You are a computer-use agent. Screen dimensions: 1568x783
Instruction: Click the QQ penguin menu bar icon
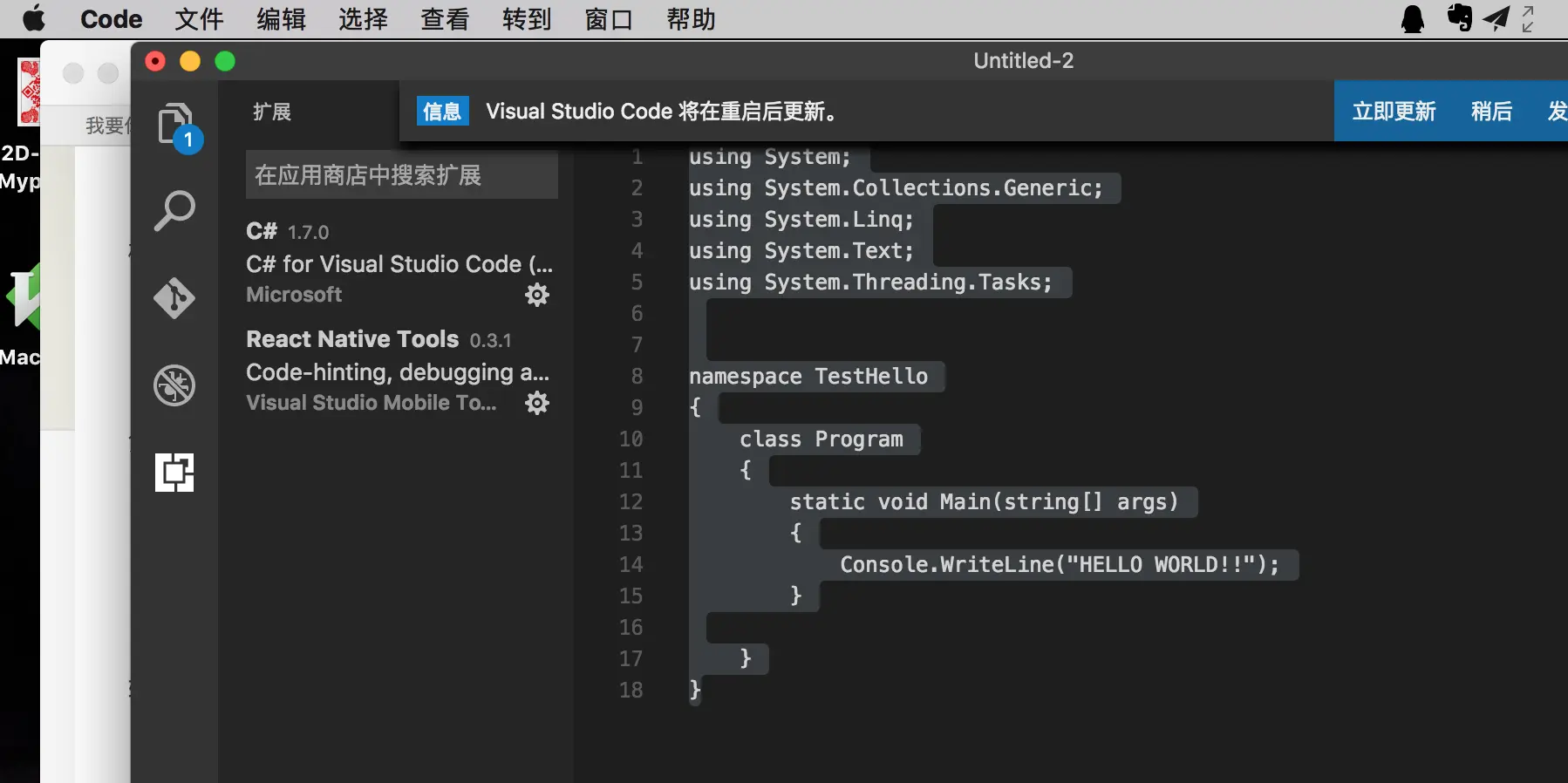tap(1413, 18)
